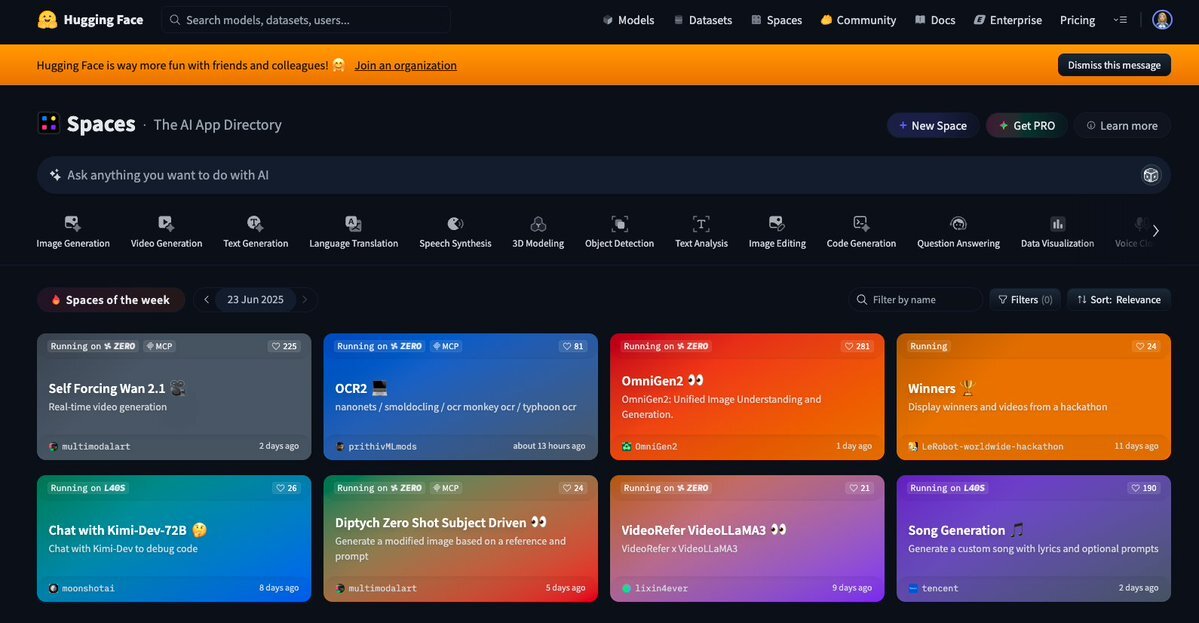Image resolution: width=1199 pixels, height=623 pixels.
Task: Open the Object Detection category
Action: pyautogui.click(x=619, y=232)
